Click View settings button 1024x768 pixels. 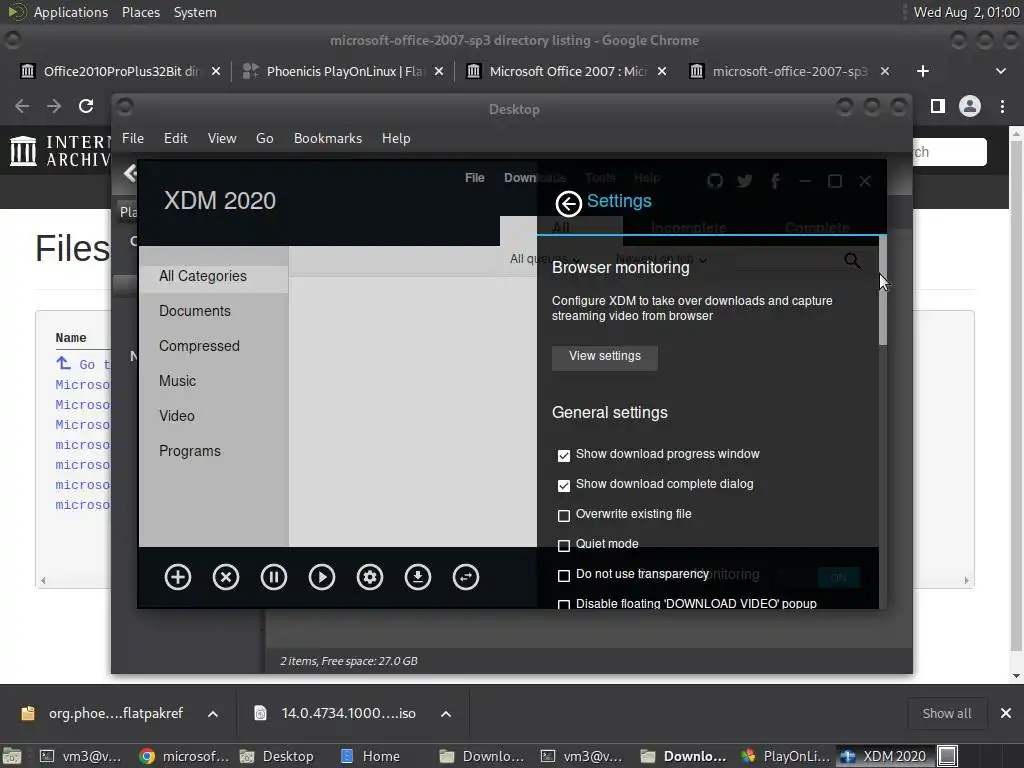coord(605,357)
